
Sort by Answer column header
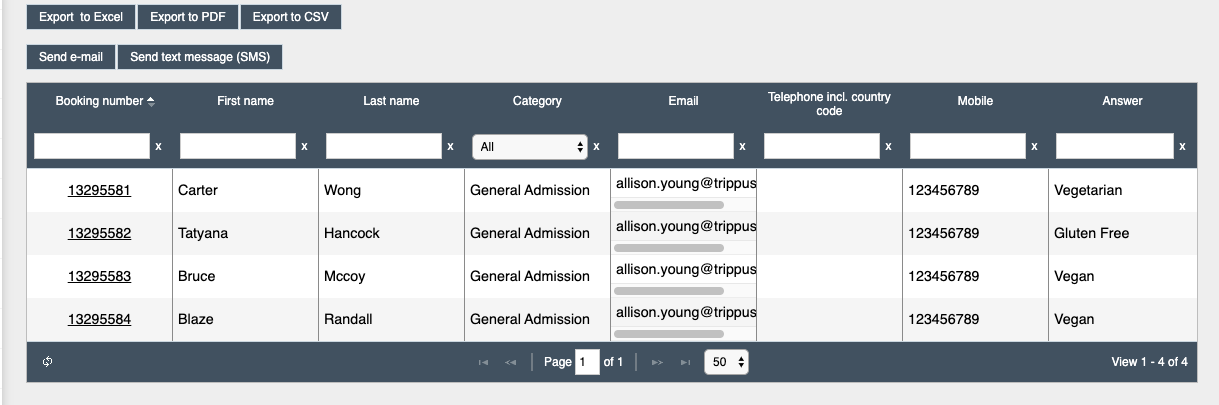pos(1122,101)
